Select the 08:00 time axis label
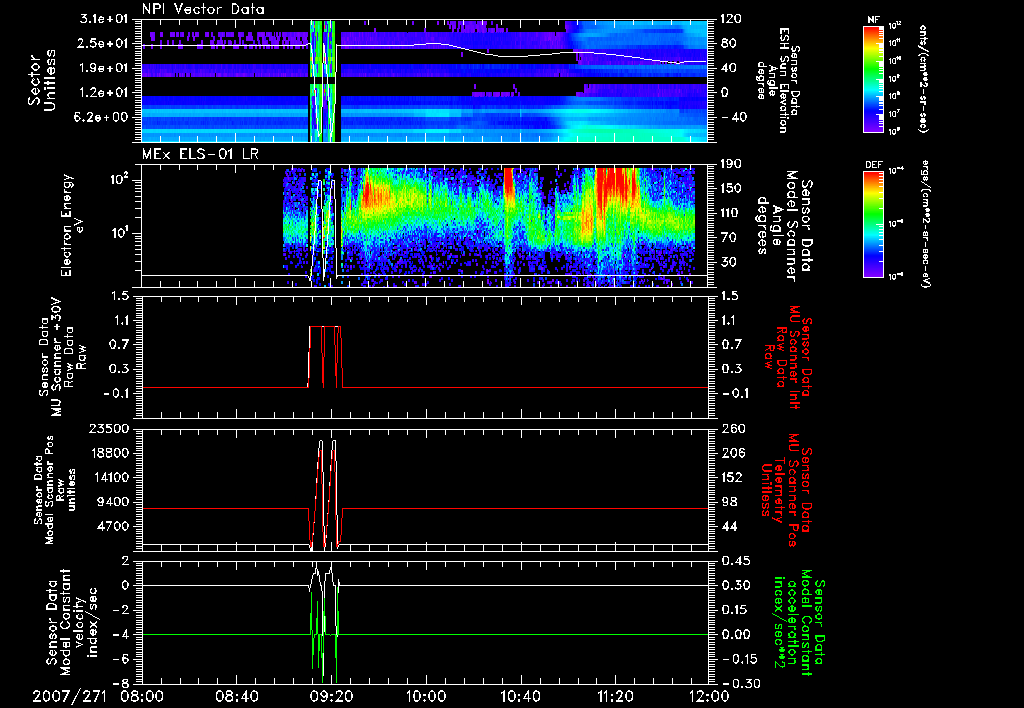The height and width of the screenshot is (708, 1024). (x=143, y=694)
